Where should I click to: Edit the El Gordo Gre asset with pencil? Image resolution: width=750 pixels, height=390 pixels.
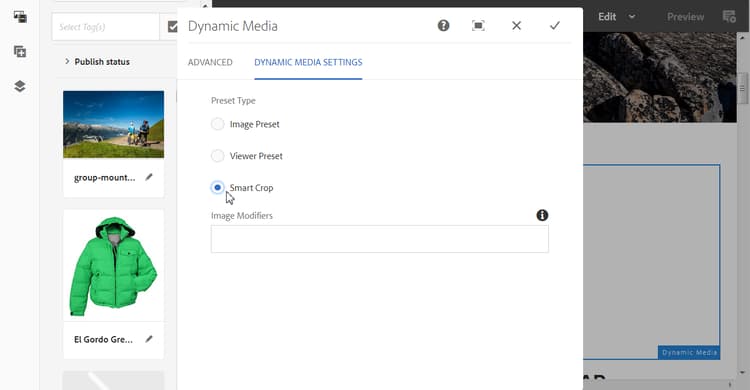149,339
